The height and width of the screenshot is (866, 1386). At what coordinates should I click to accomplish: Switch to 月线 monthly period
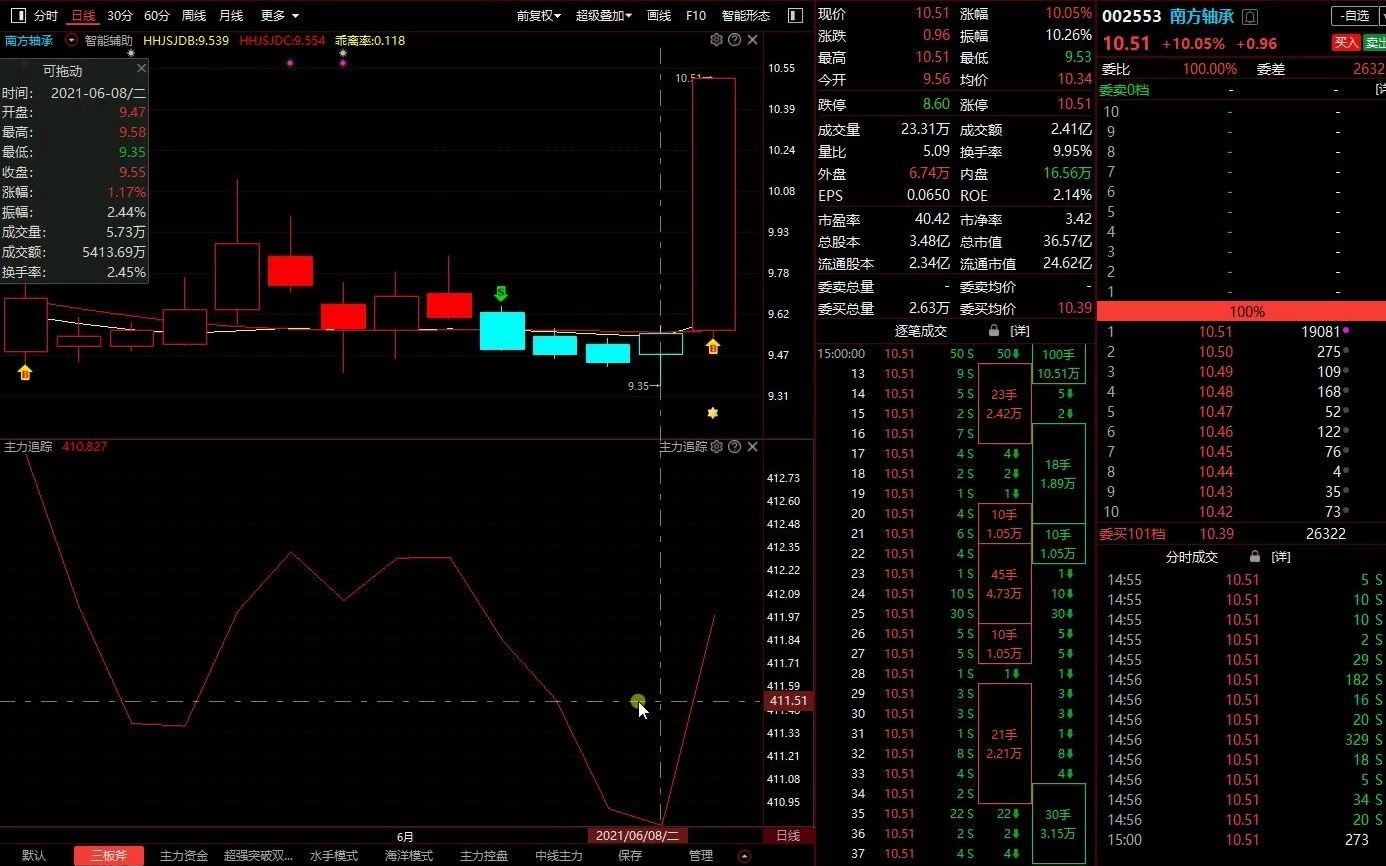click(231, 15)
